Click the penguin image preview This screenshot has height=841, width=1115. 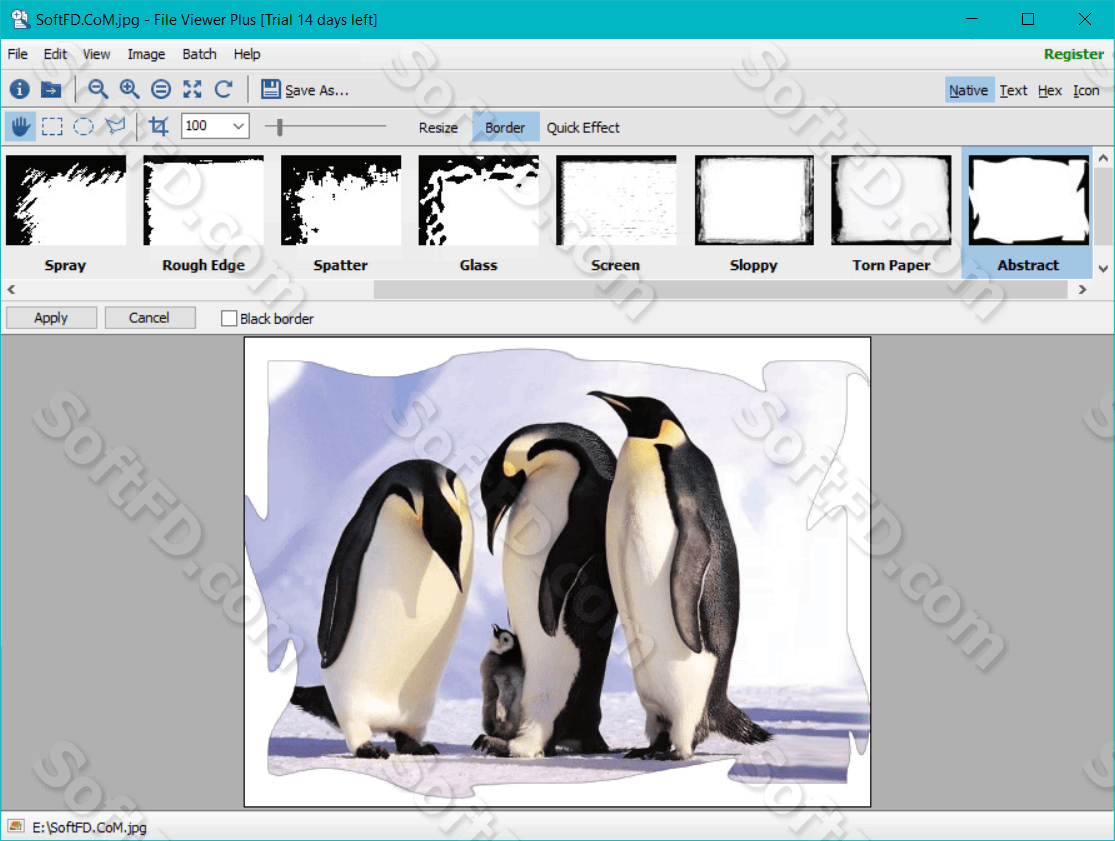coord(558,572)
